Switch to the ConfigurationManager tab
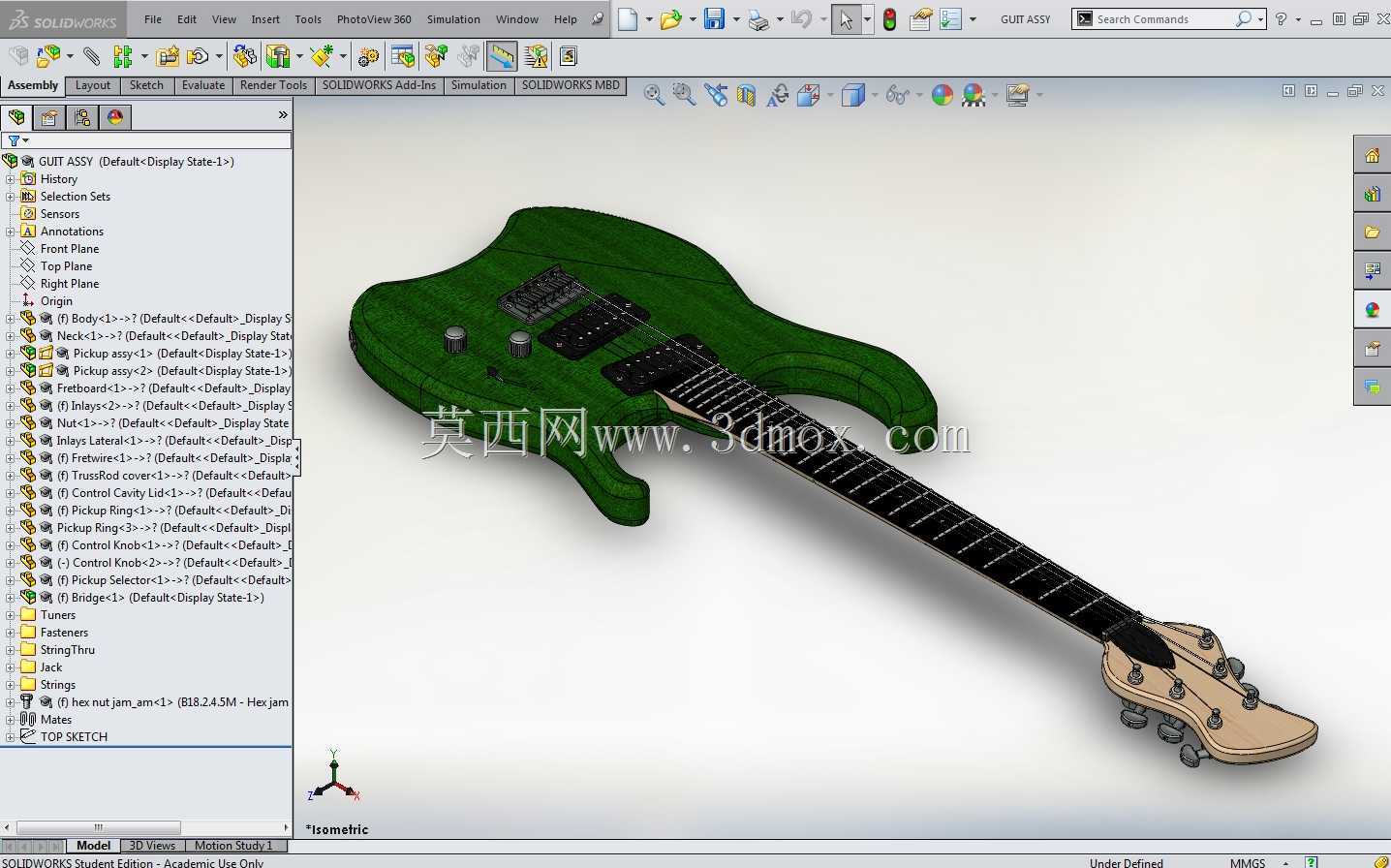 tap(82, 117)
